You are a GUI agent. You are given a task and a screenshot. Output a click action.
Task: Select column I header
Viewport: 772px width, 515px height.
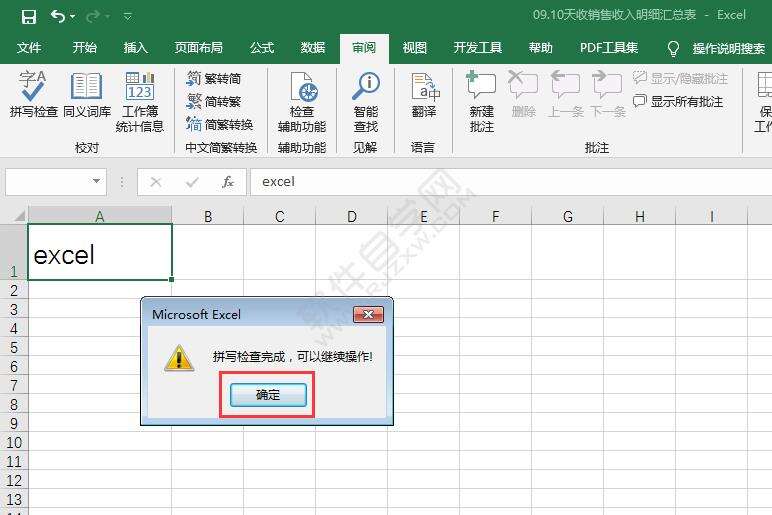(711, 217)
